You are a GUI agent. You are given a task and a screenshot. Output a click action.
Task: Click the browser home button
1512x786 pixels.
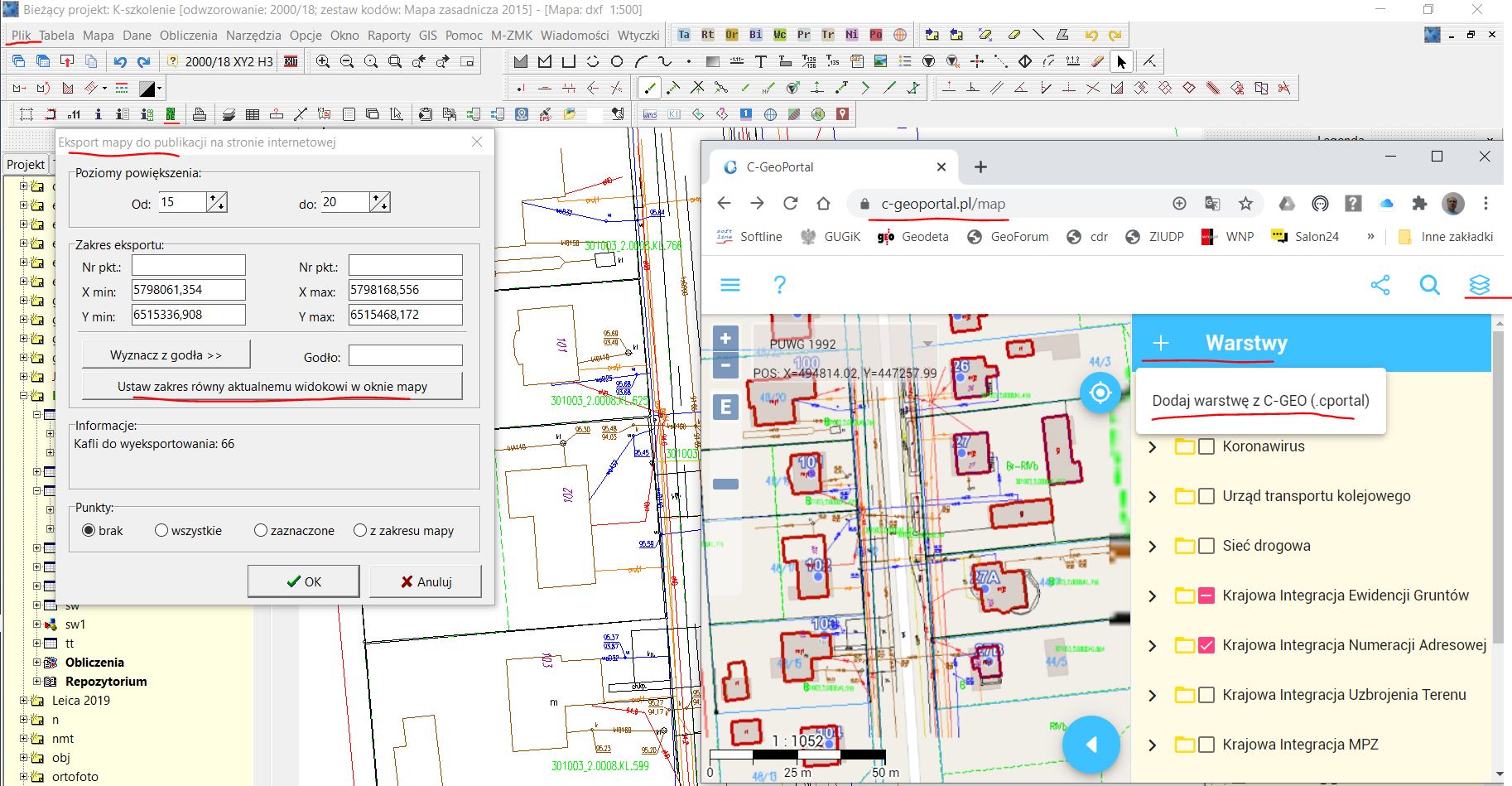[823, 204]
